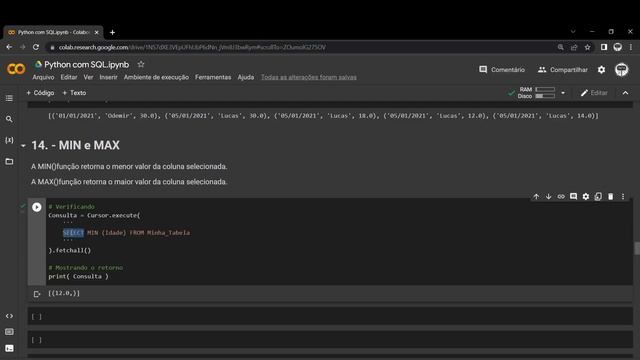Click the output cell toggle icon beside [(12.0,)]

click(x=37, y=294)
